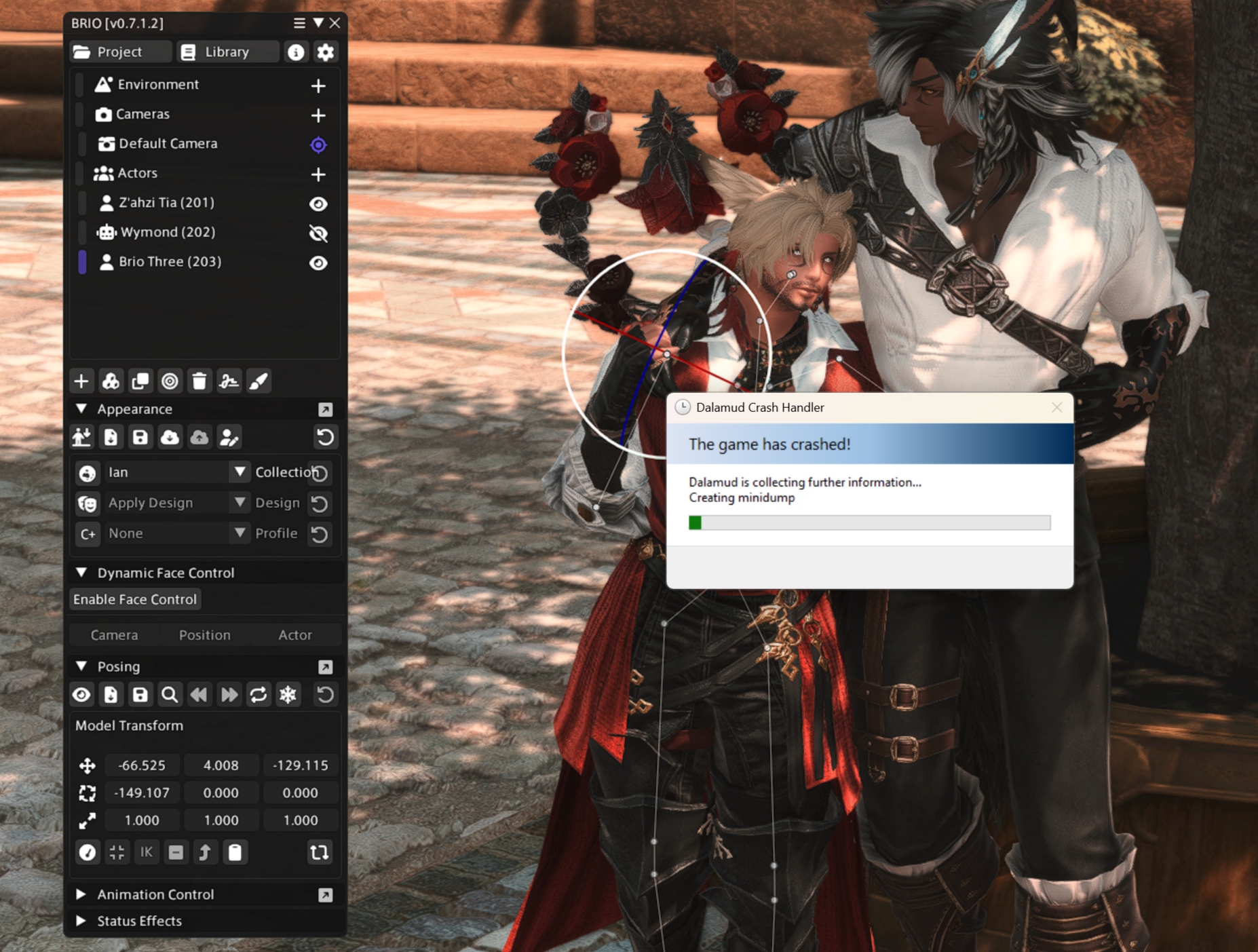Click the info icon beside Library
The width and height of the screenshot is (1258, 952).
click(296, 52)
